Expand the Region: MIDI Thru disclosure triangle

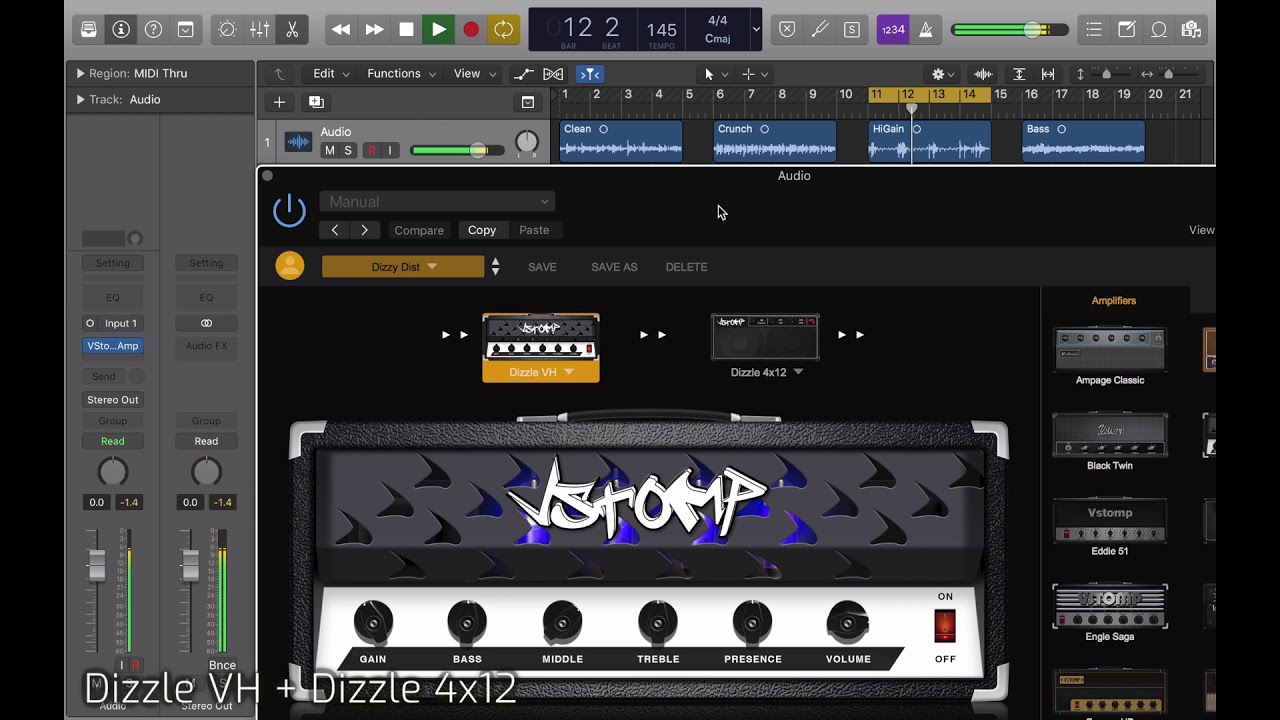click(80, 73)
